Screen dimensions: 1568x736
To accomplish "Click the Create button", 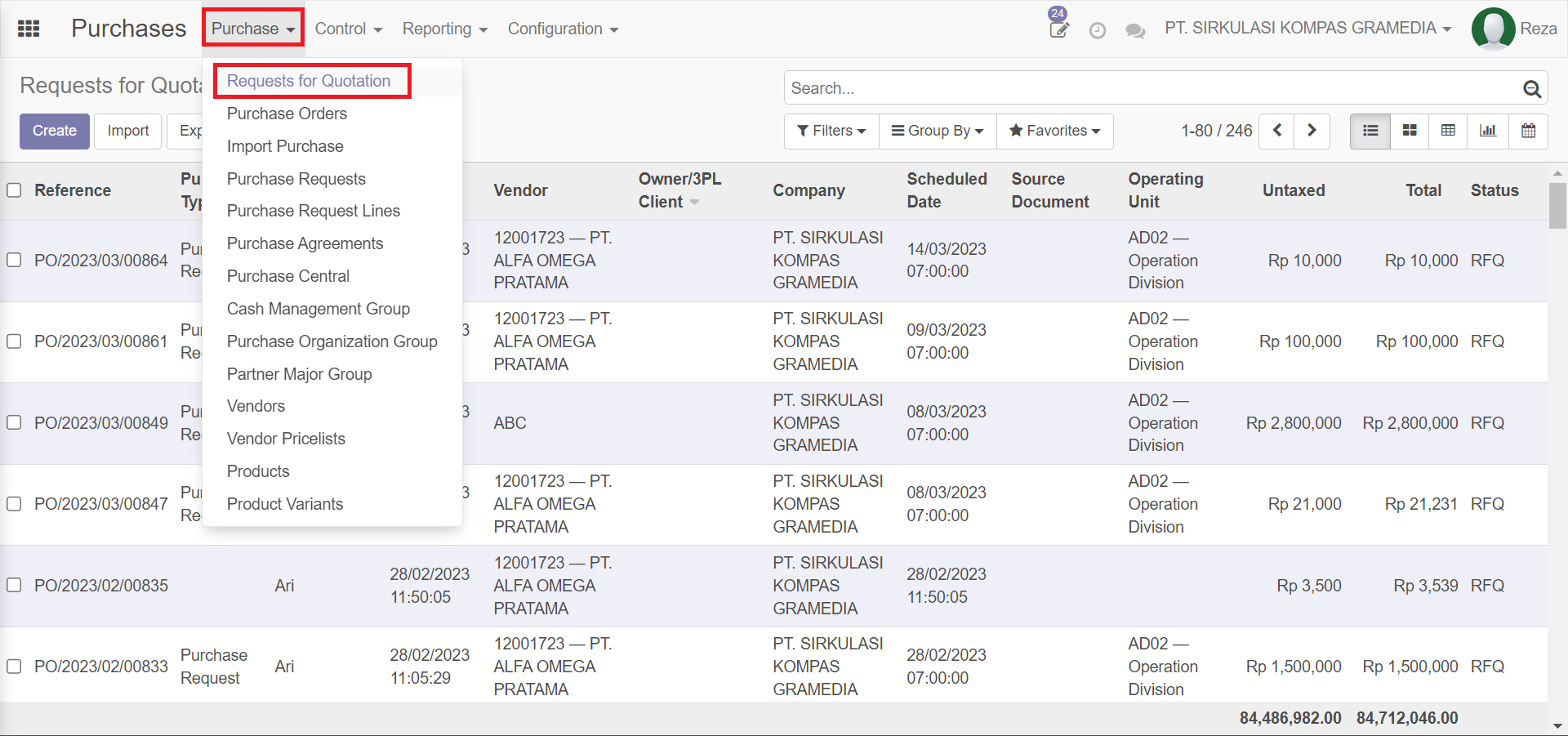I will point(55,131).
